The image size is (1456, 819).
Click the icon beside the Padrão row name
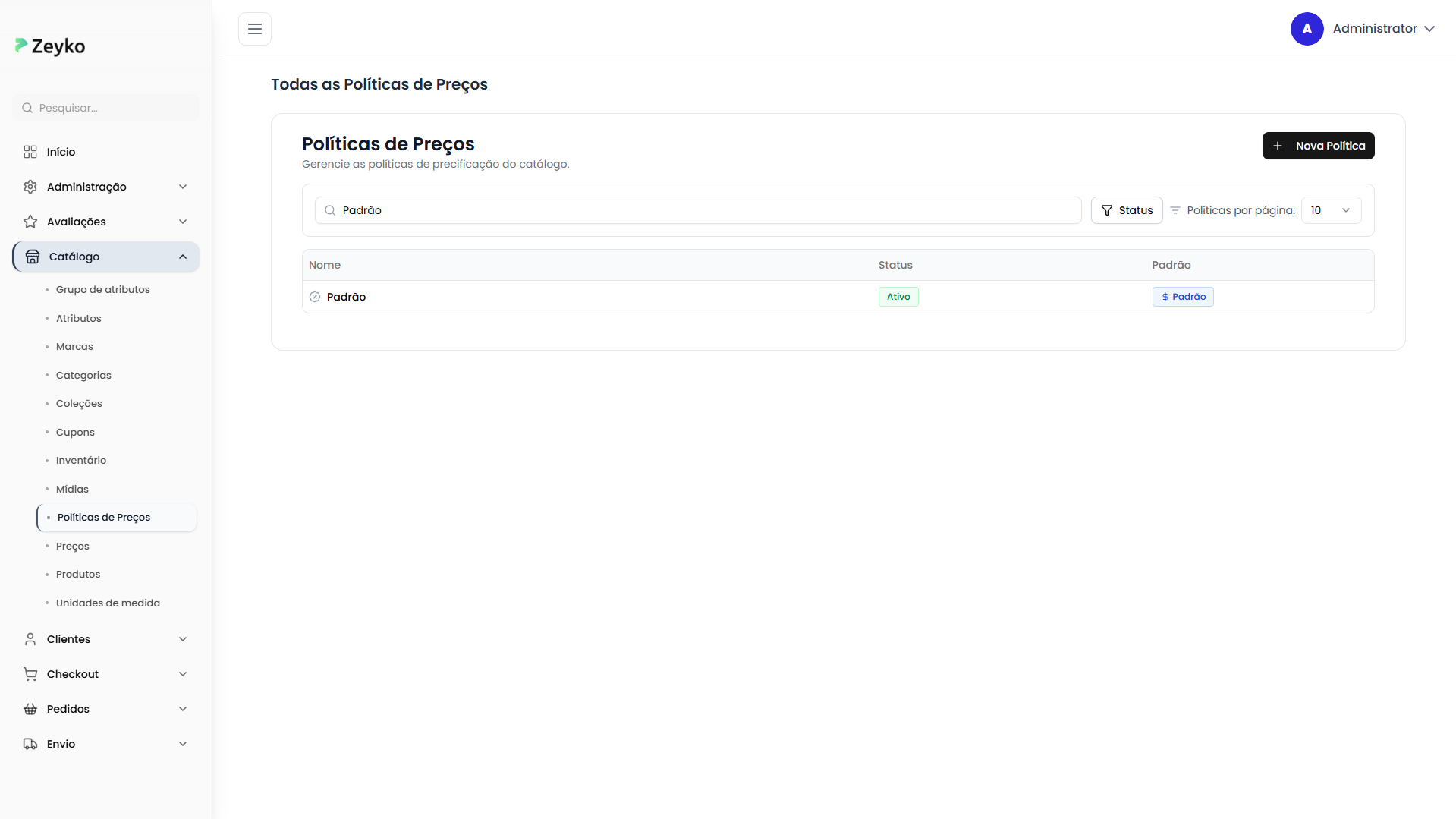pyautogui.click(x=315, y=297)
